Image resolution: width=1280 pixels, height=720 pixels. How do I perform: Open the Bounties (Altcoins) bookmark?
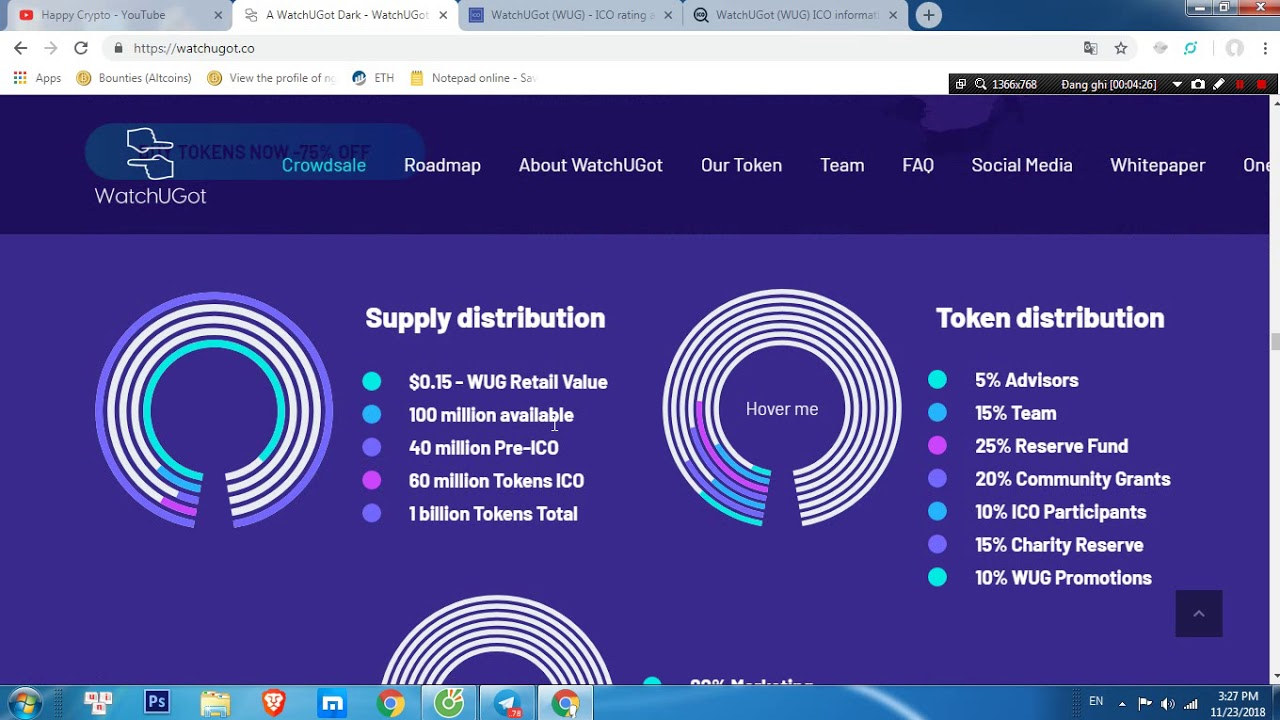click(x=134, y=78)
